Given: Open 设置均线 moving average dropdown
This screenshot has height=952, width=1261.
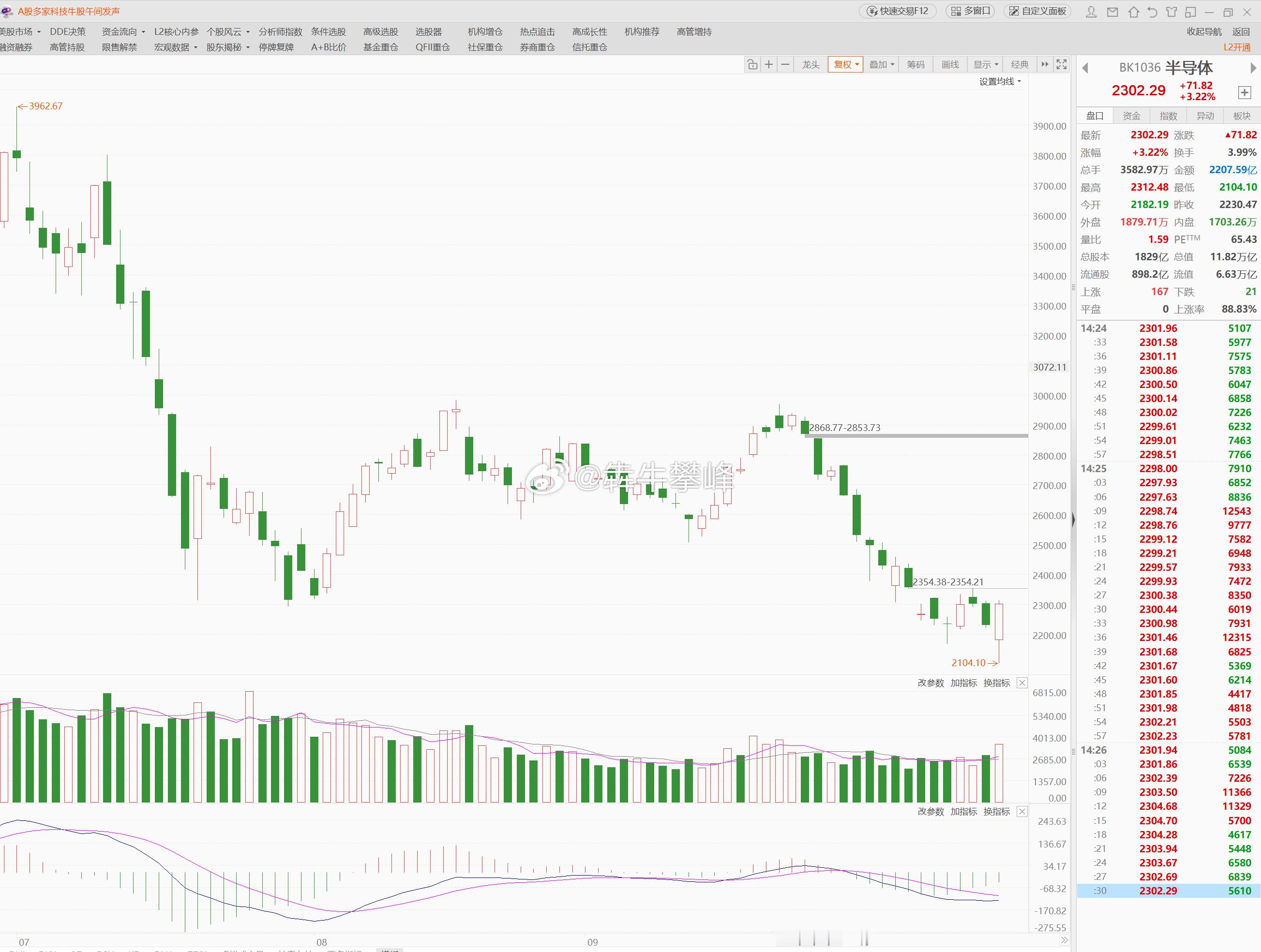Looking at the screenshot, I should [1000, 82].
